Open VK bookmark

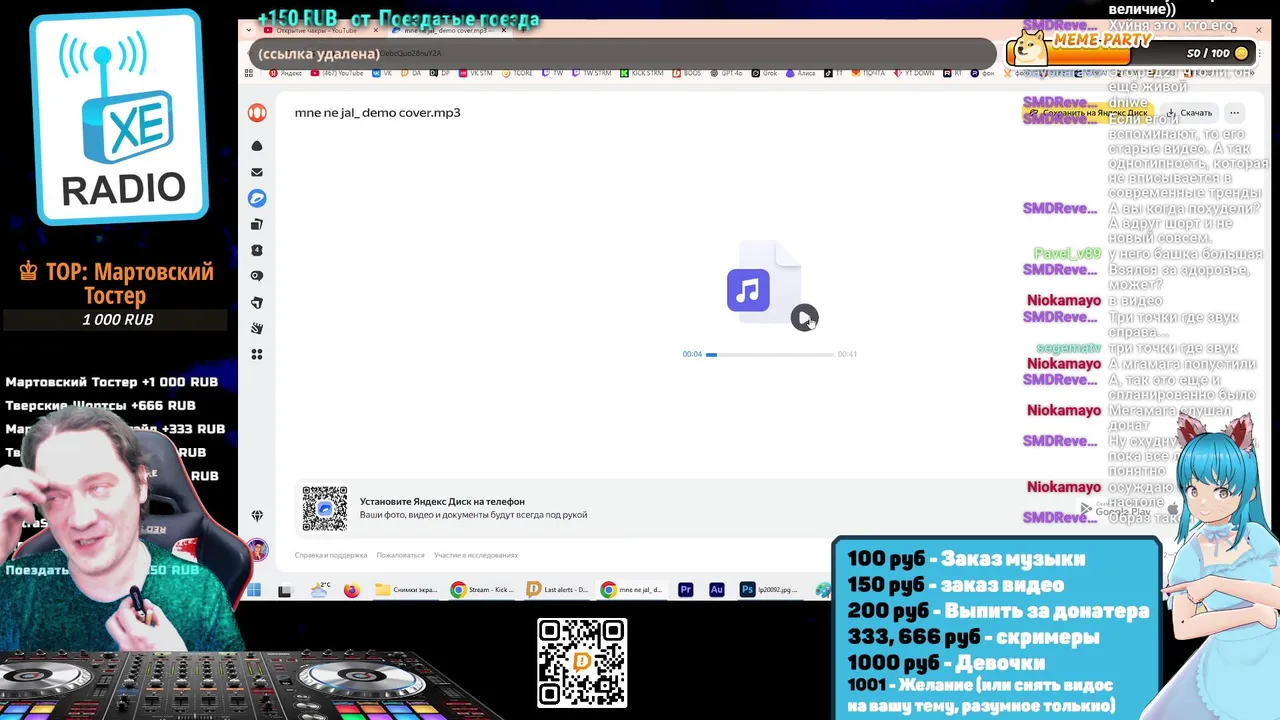382,73
